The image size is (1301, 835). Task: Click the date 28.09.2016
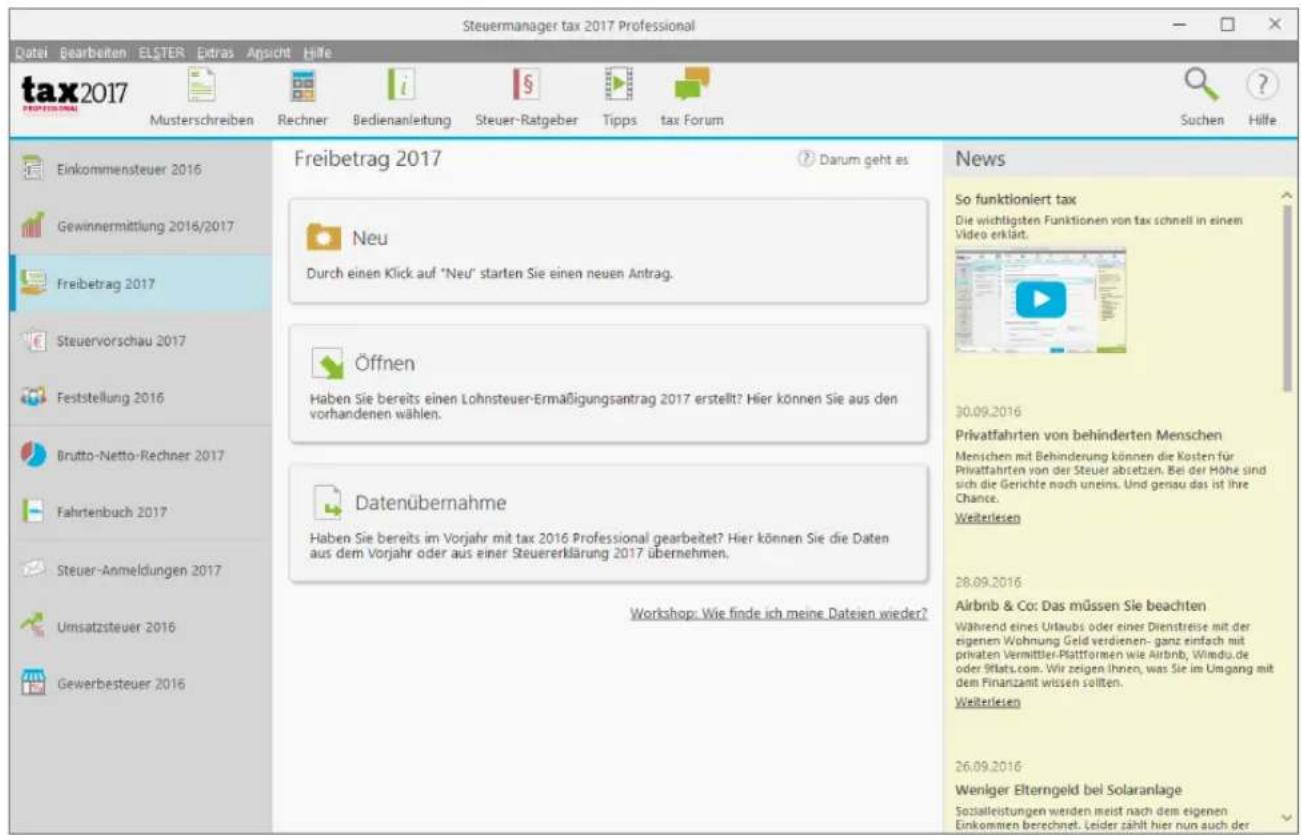pos(988,581)
